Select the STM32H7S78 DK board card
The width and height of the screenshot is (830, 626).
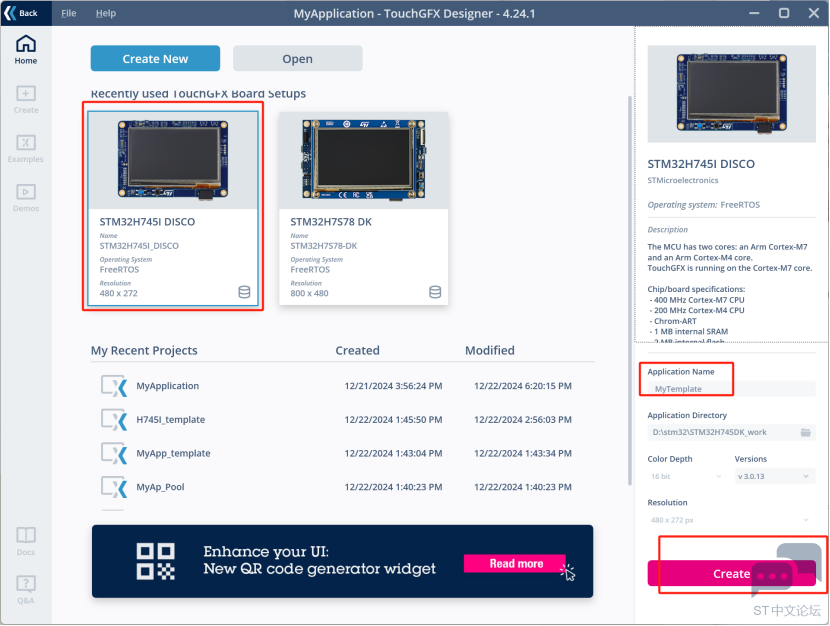click(x=364, y=208)
